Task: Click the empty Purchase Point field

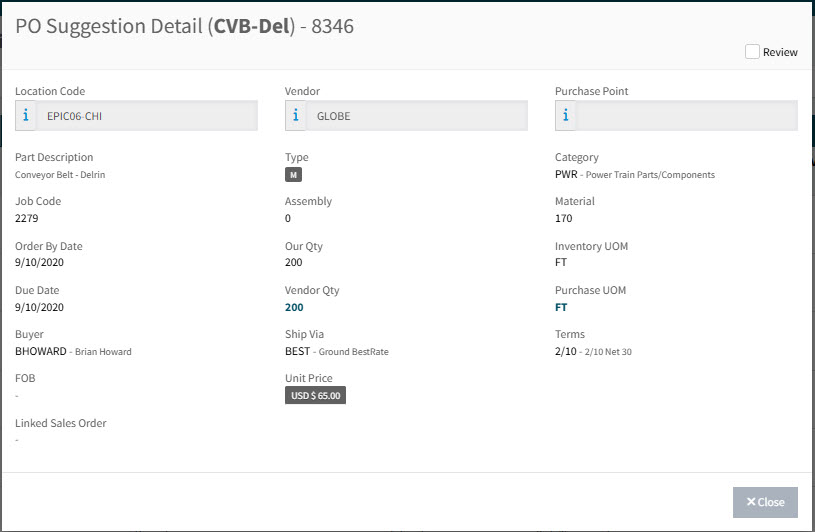Action: [x=687, y=116]
